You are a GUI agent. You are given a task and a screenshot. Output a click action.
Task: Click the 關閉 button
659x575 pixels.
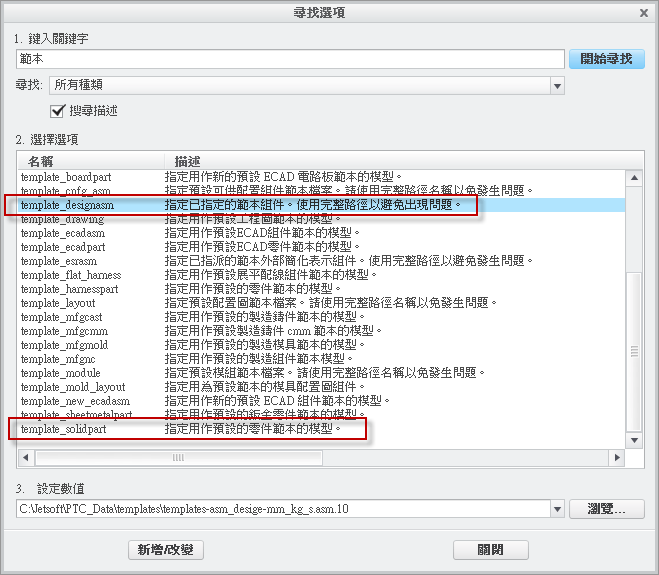(490, 550)
